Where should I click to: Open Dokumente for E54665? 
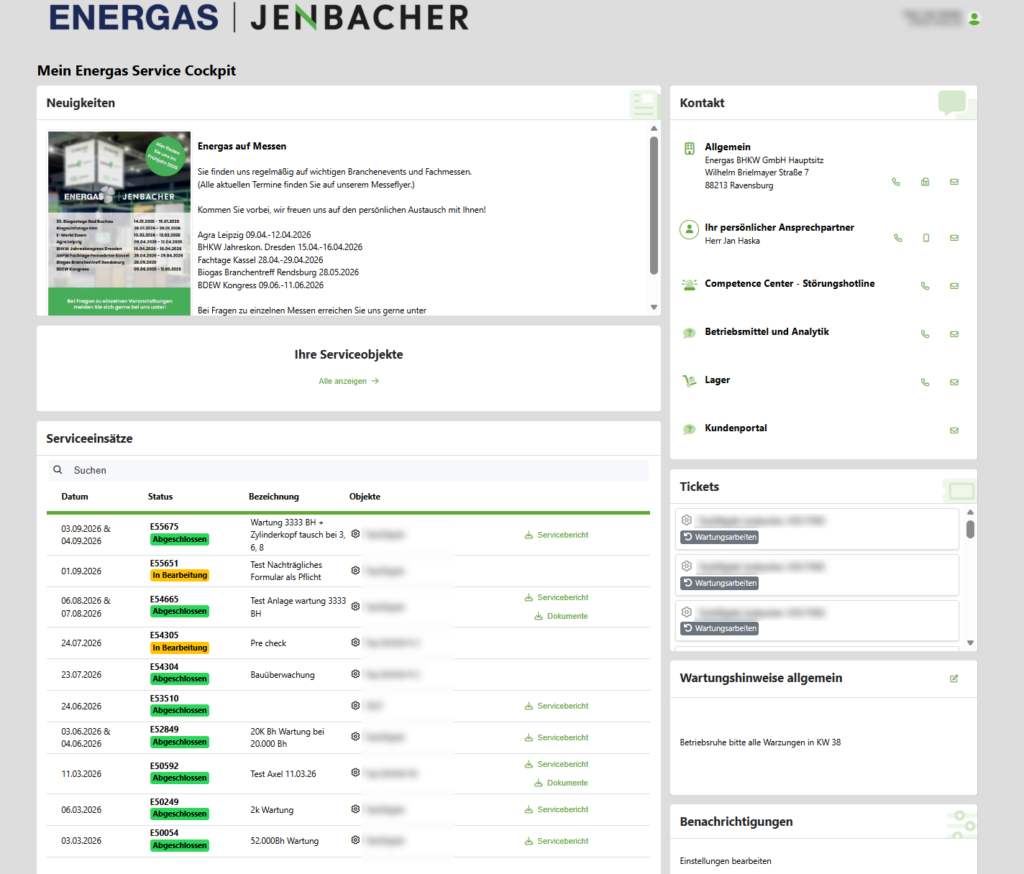(561, 617)
